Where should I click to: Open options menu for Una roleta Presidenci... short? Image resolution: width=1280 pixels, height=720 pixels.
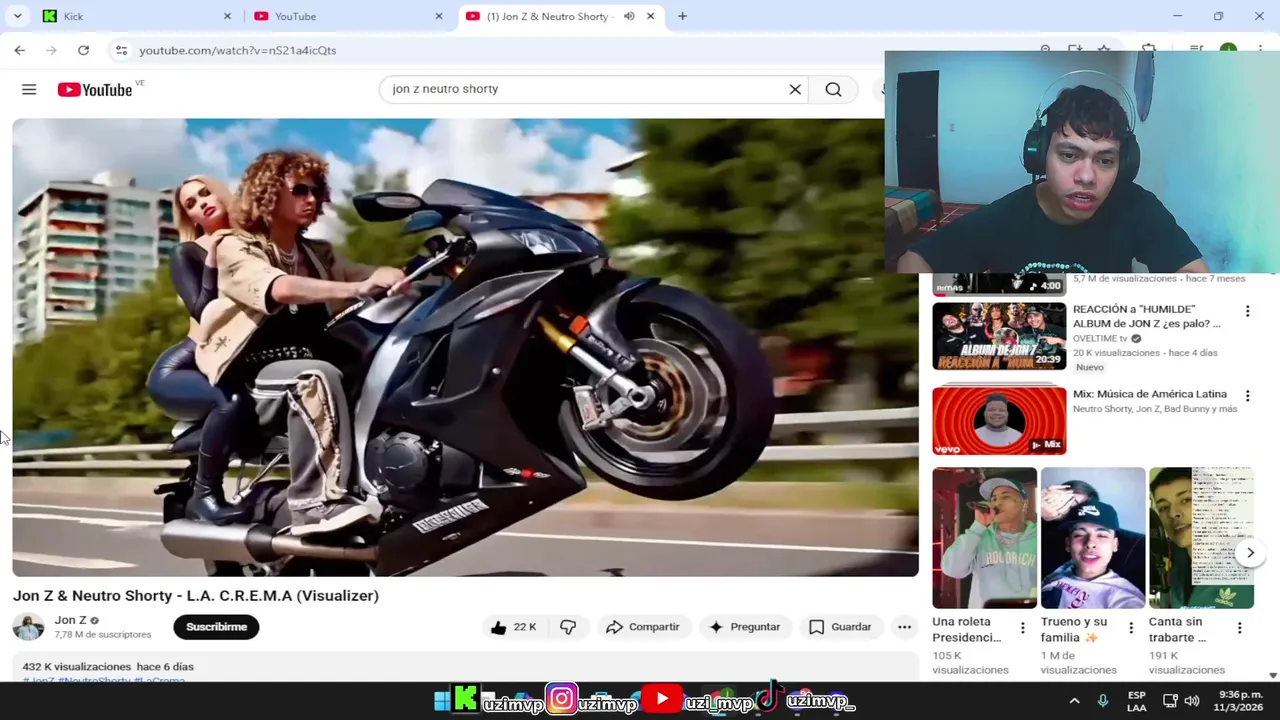(1022, 628)
